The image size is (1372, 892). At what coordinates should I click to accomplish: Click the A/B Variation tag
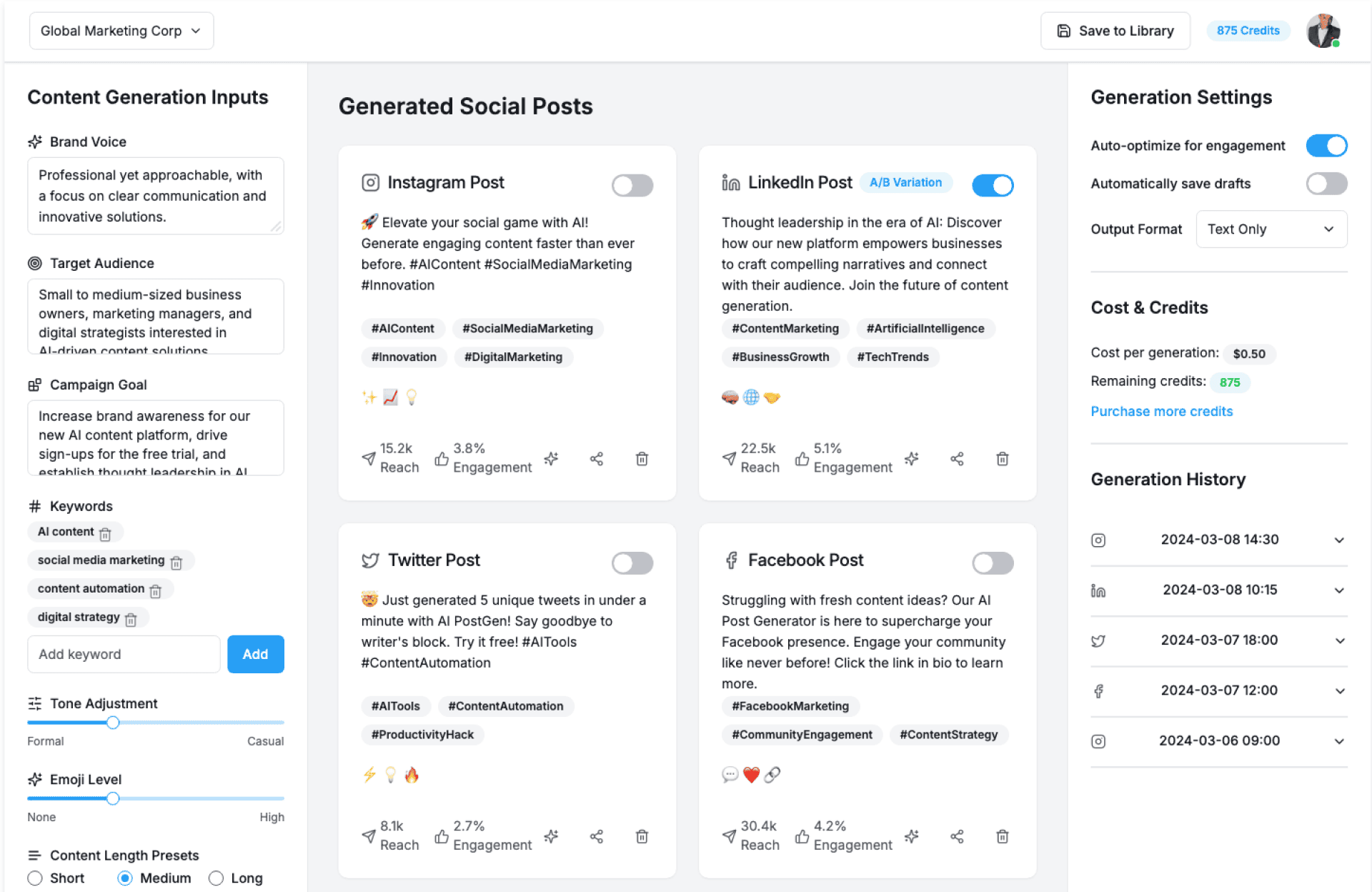(x=905, y=182)
